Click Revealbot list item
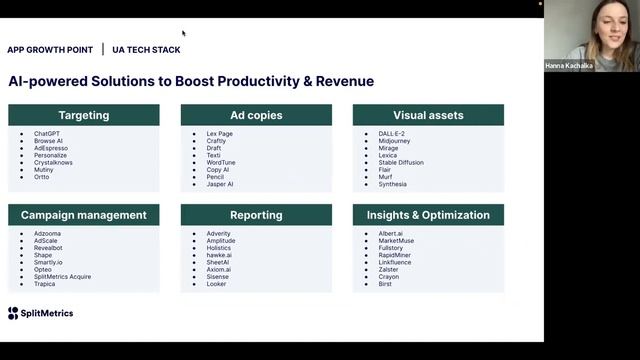Image resolution: width=640 pixels, height=360 pixels. [x=48, y=248]
